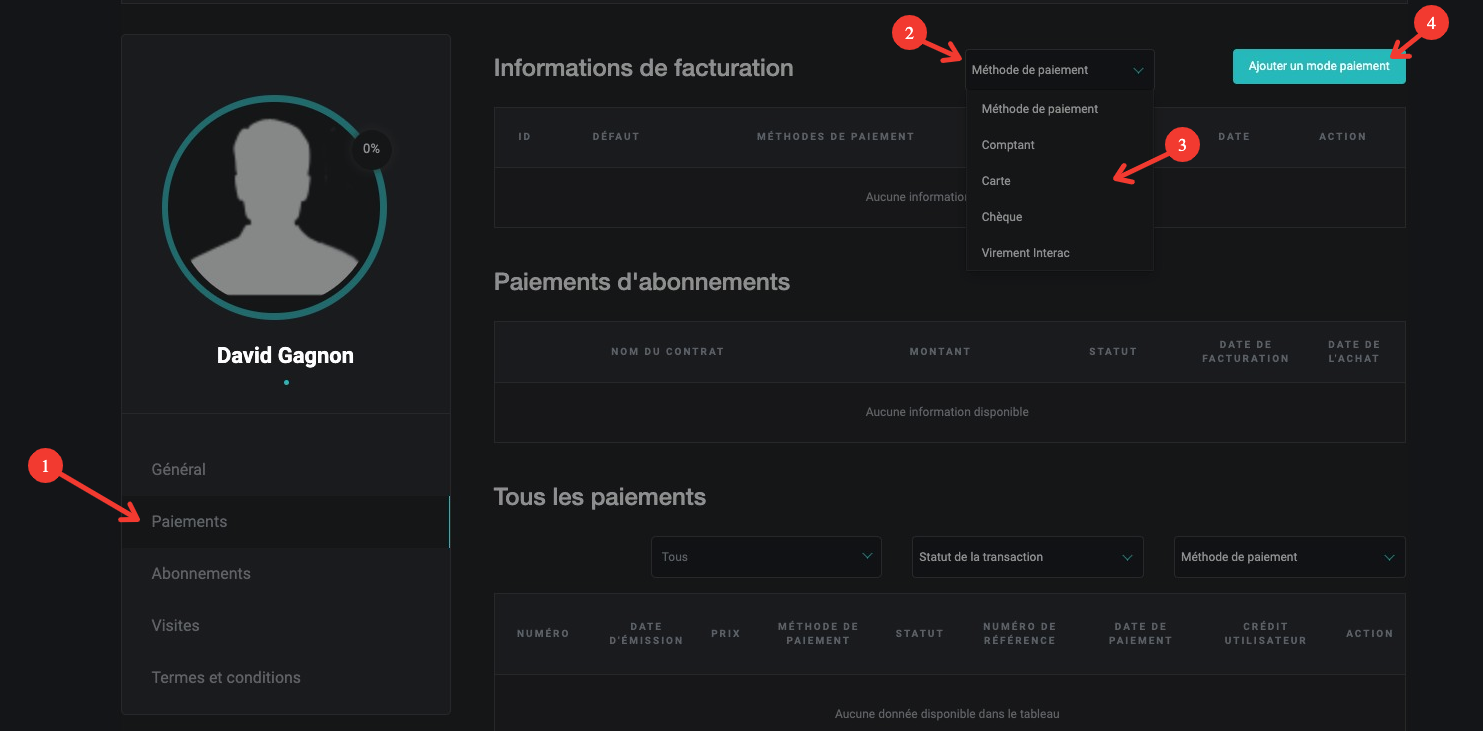Select Virement Interac payment option
The width and height of the screenshot is (1483, 731).
1026,253
